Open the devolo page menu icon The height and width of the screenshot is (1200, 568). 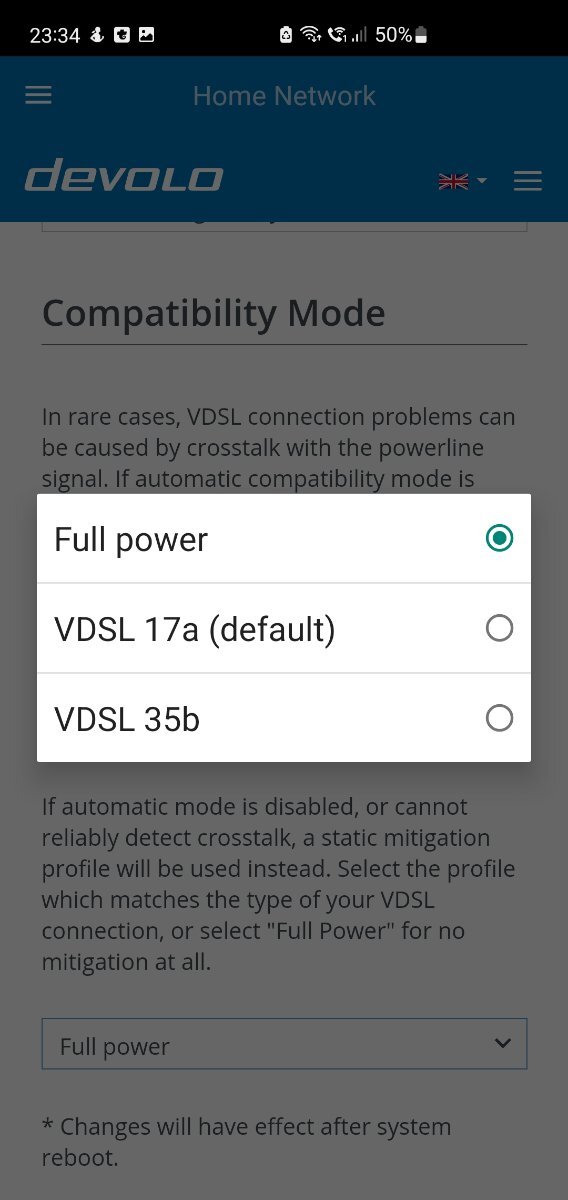pyautogui.click(x=527, y=180)
